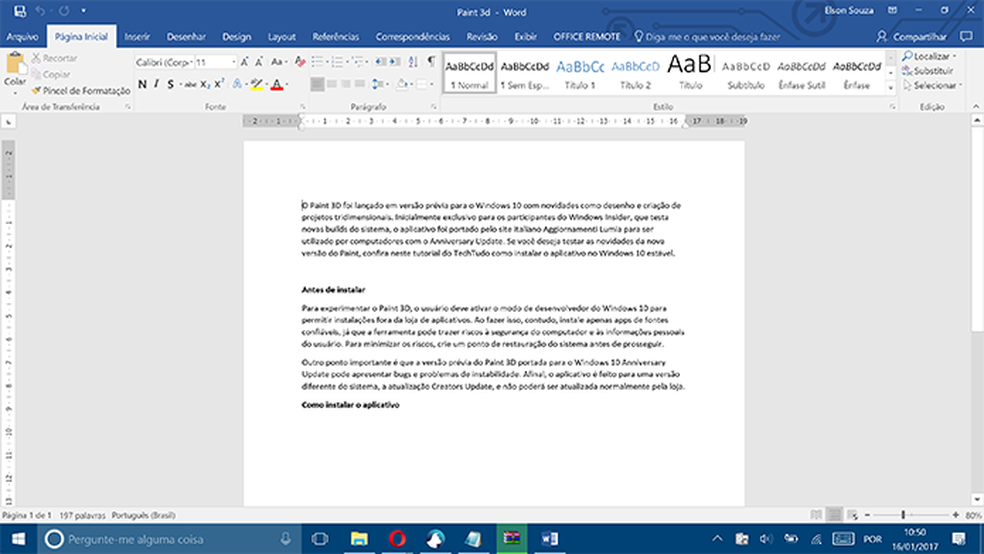Toggle superscript formatting
The height and width of the screenshot is (554, 984).
pyautogui.click(x=219, y=83)
